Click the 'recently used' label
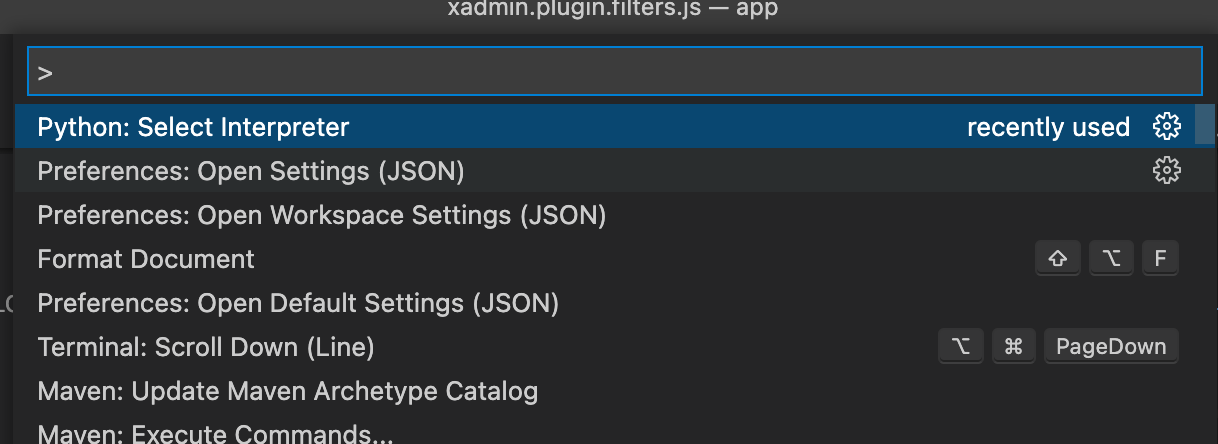 click(1048, 127)
